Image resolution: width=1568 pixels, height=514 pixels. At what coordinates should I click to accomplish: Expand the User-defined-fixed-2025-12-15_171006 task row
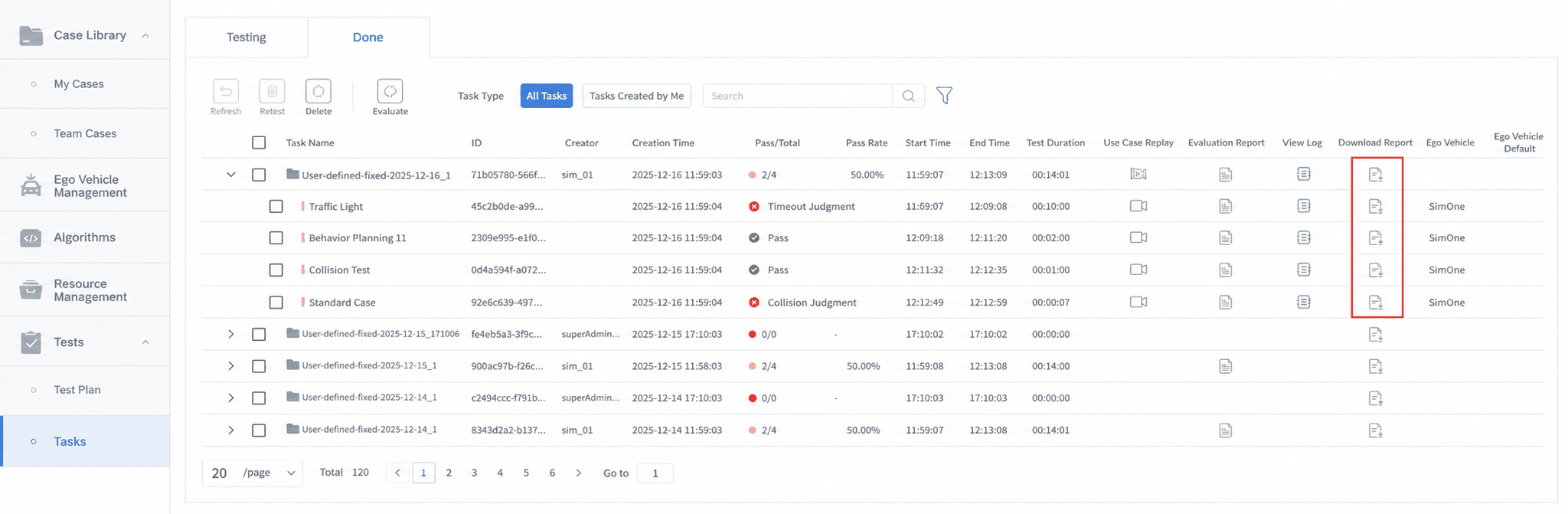coord(230,334)
